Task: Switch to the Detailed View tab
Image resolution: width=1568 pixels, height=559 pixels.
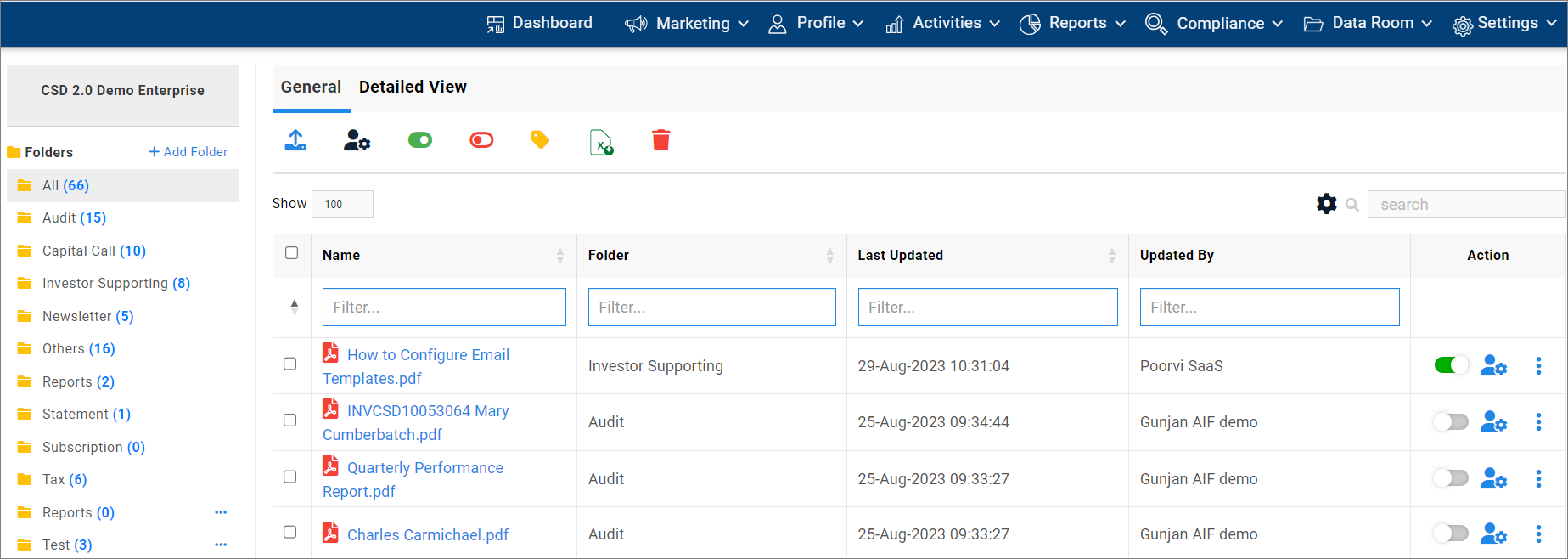Action: click(x=413, y=88)
